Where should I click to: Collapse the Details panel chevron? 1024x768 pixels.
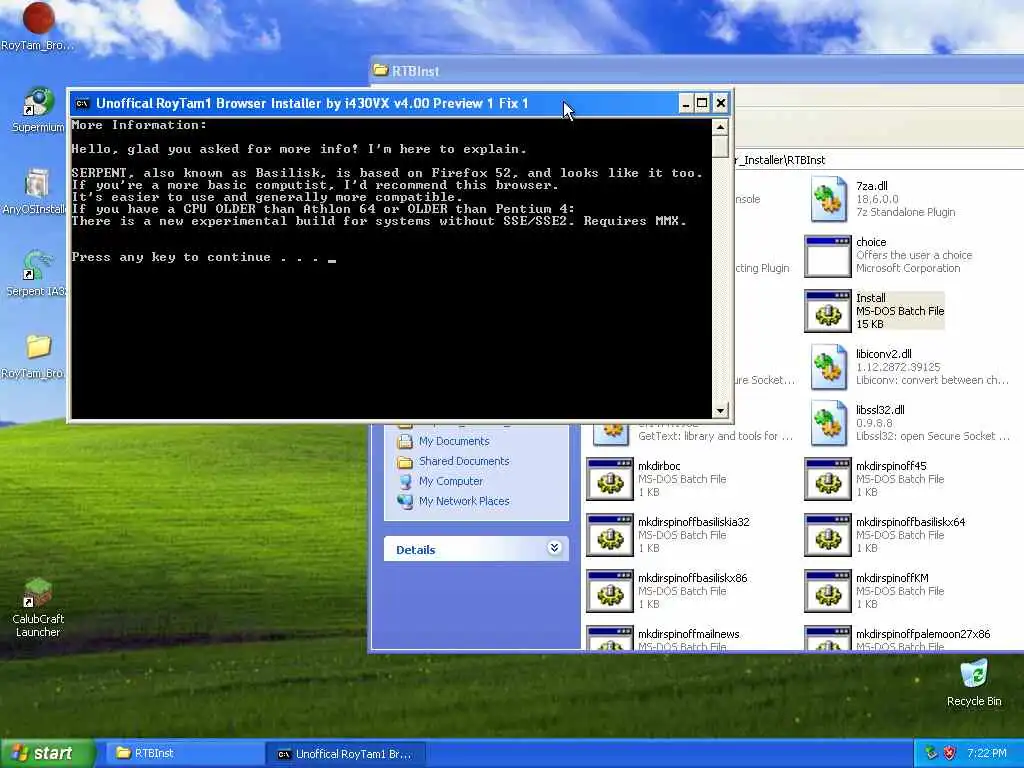click(554, 548)
